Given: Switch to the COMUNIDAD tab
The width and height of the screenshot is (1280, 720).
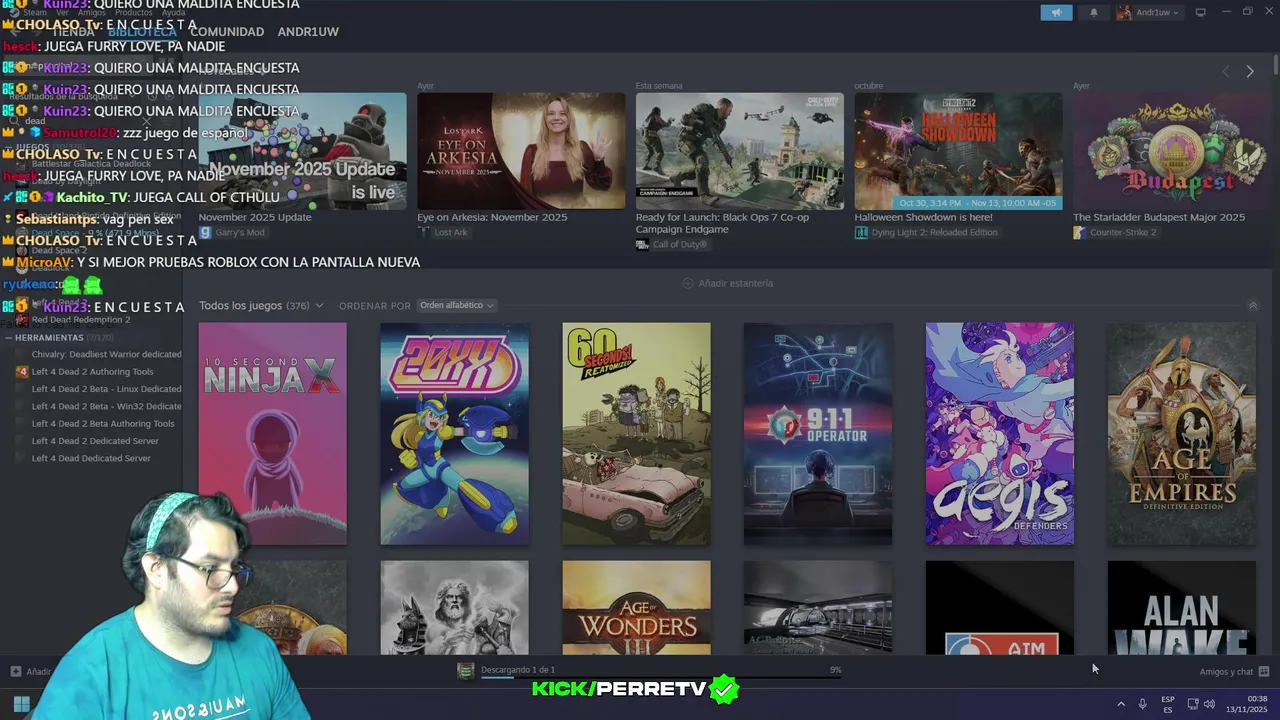Looking at the screenshot, I should tap(227, 32).
